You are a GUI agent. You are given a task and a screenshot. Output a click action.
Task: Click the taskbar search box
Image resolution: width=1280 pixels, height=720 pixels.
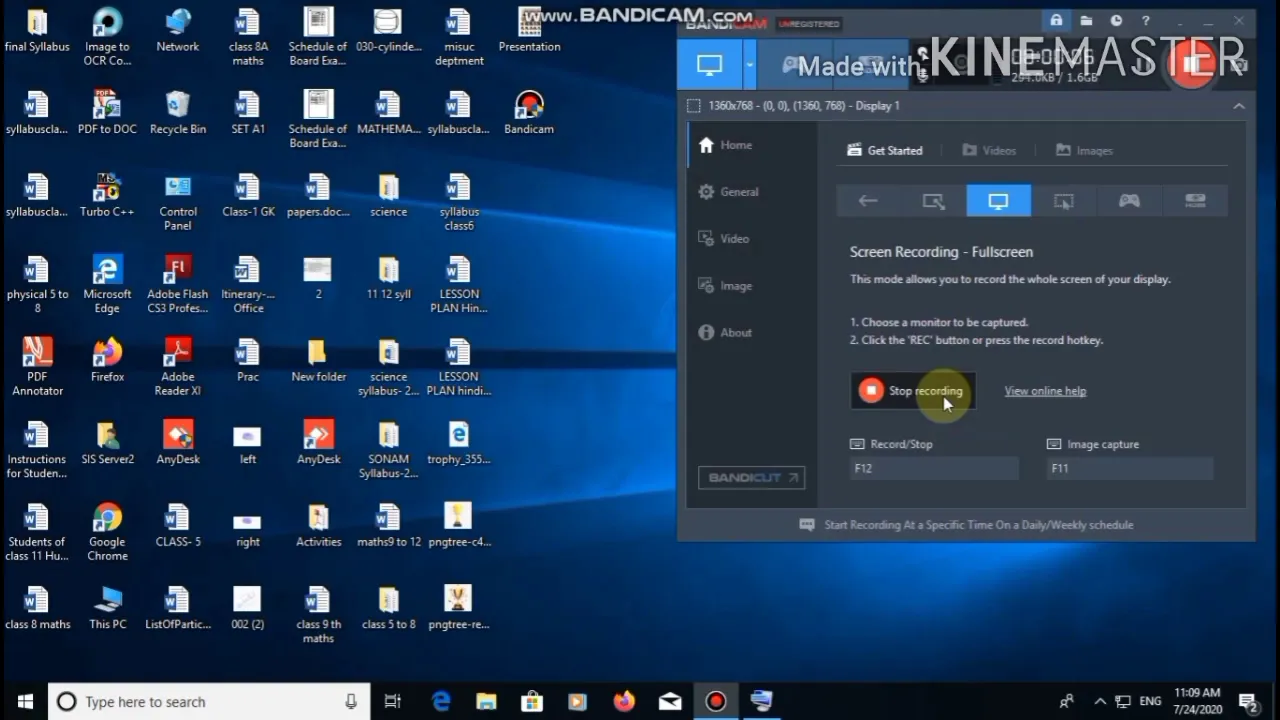coord(209,701)
